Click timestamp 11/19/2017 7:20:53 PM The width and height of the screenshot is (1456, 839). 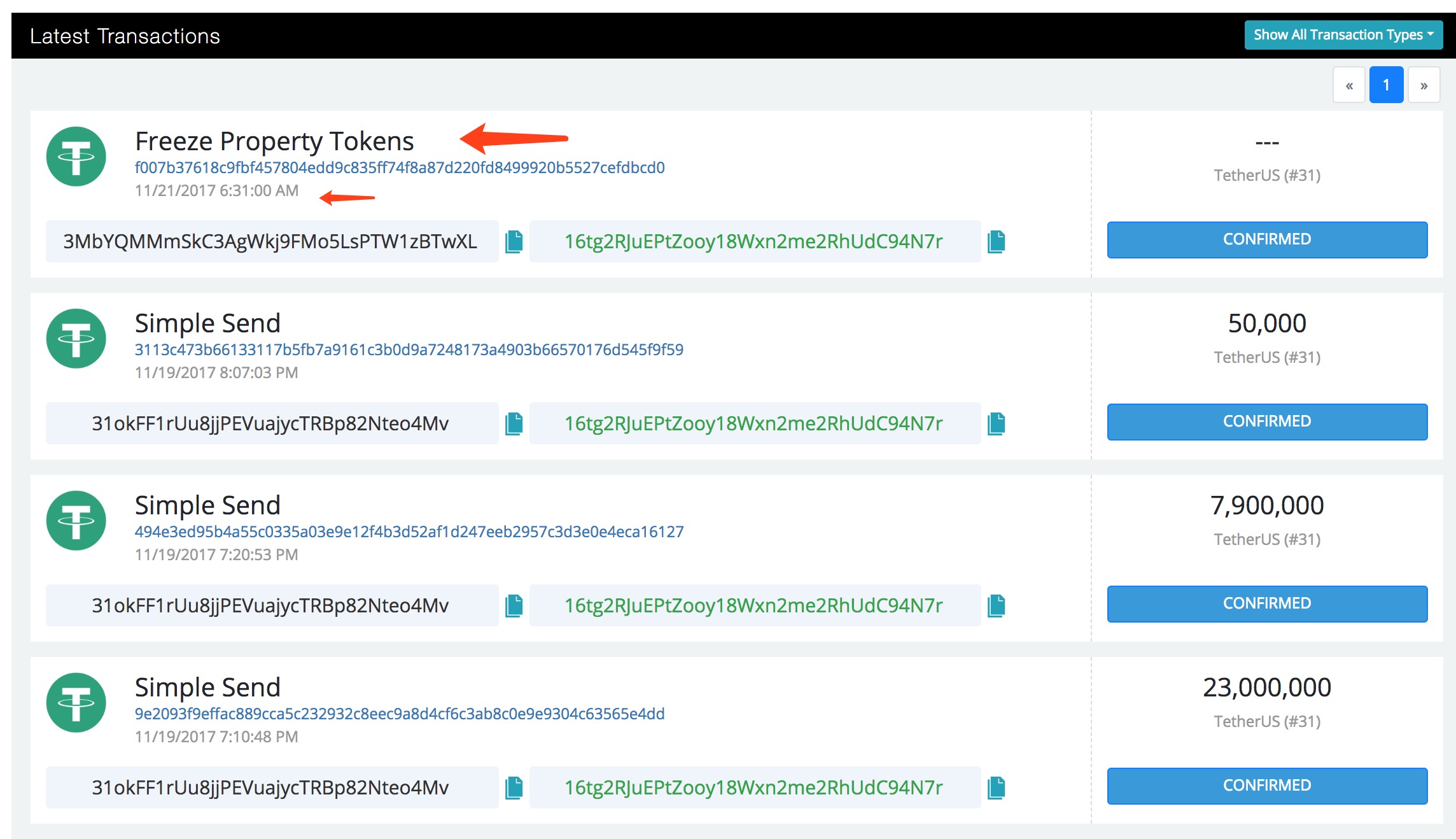pyautogui.click(x=216, y=555)
